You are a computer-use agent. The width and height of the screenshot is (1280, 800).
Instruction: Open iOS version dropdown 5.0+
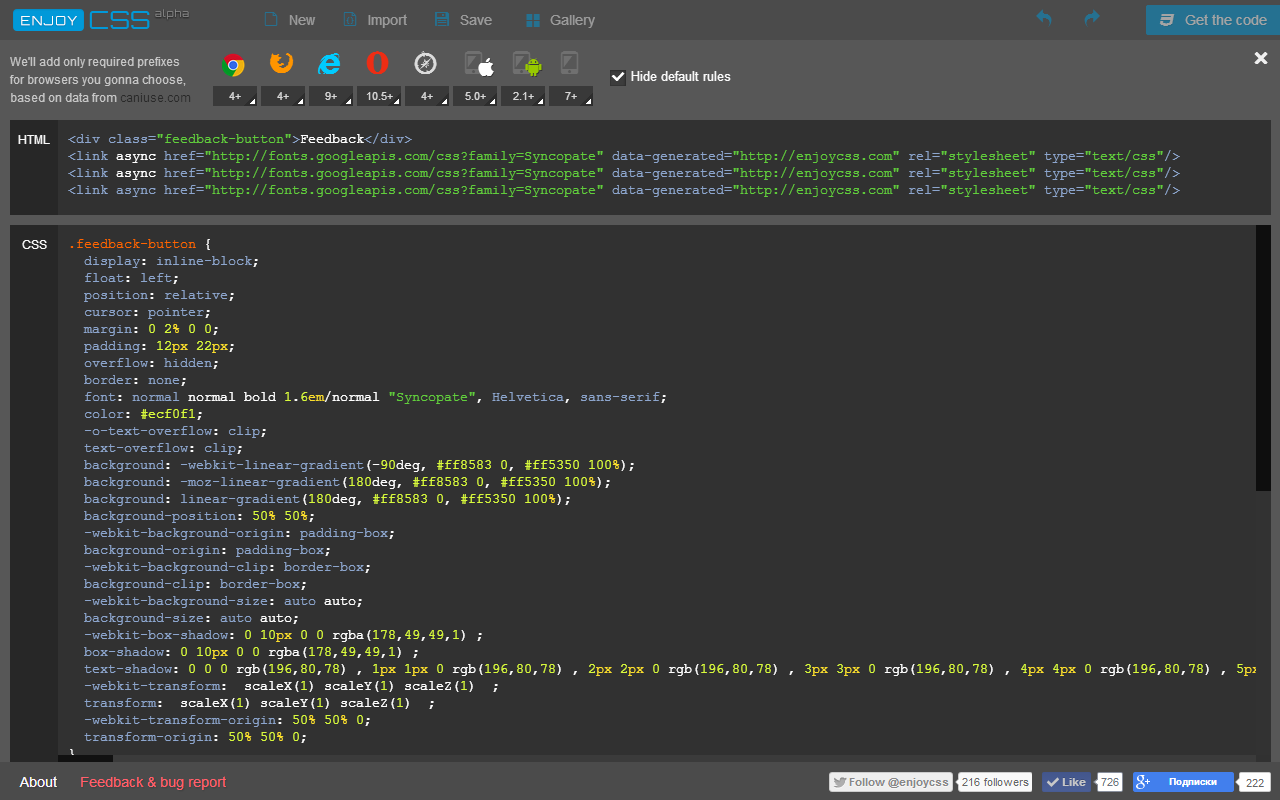(x=475, y=96)
